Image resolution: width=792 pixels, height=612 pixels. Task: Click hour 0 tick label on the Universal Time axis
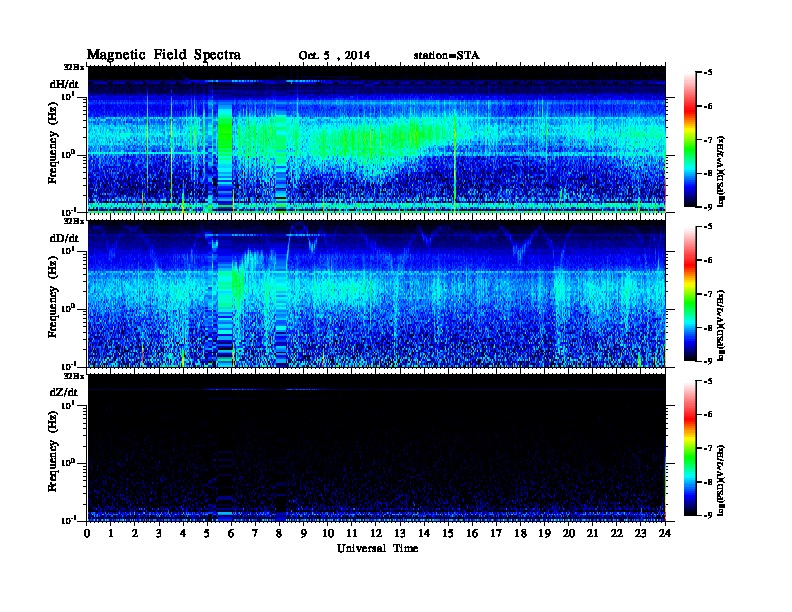(x=87, y=534)
